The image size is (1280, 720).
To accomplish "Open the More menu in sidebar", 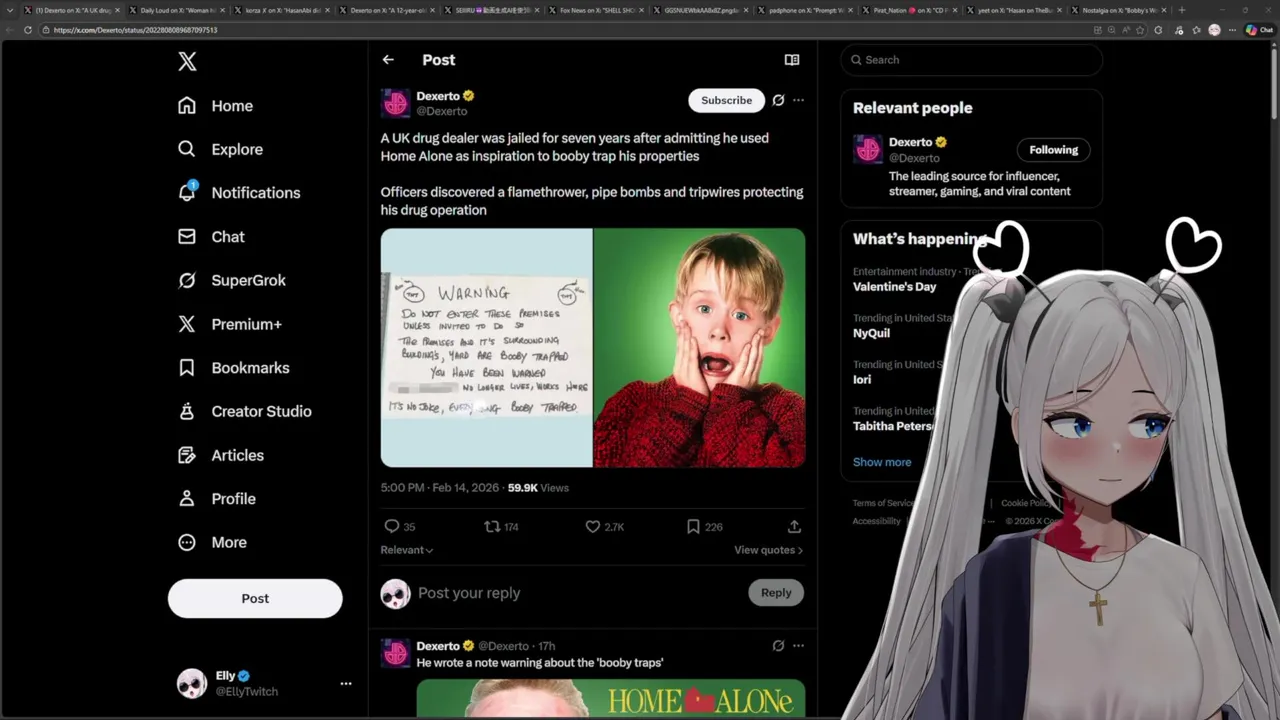I will pos(212,542).
